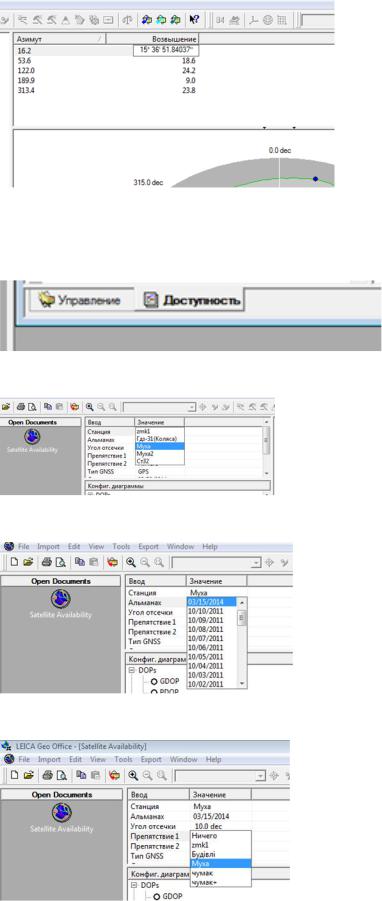The height and width of the screenshot is (901, 382).
Task: Choose Гдз-31(Колиса) in the station list
Action: click(x=160, y=438)
